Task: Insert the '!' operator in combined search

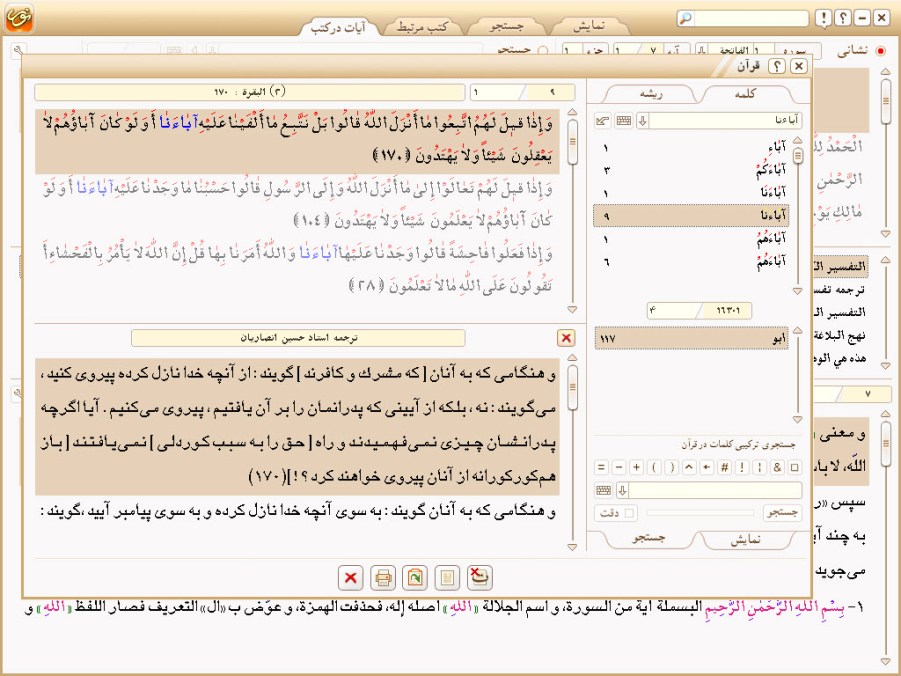Action: [742, 467]
